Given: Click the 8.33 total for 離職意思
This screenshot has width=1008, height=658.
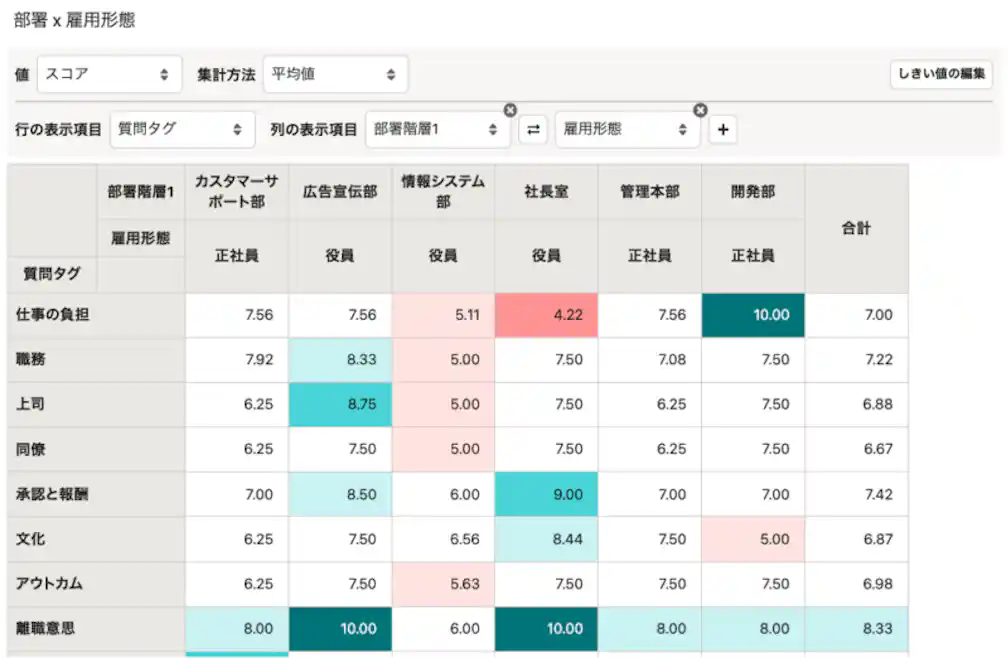Looking at the screenshot, I should tap(856, 629).
